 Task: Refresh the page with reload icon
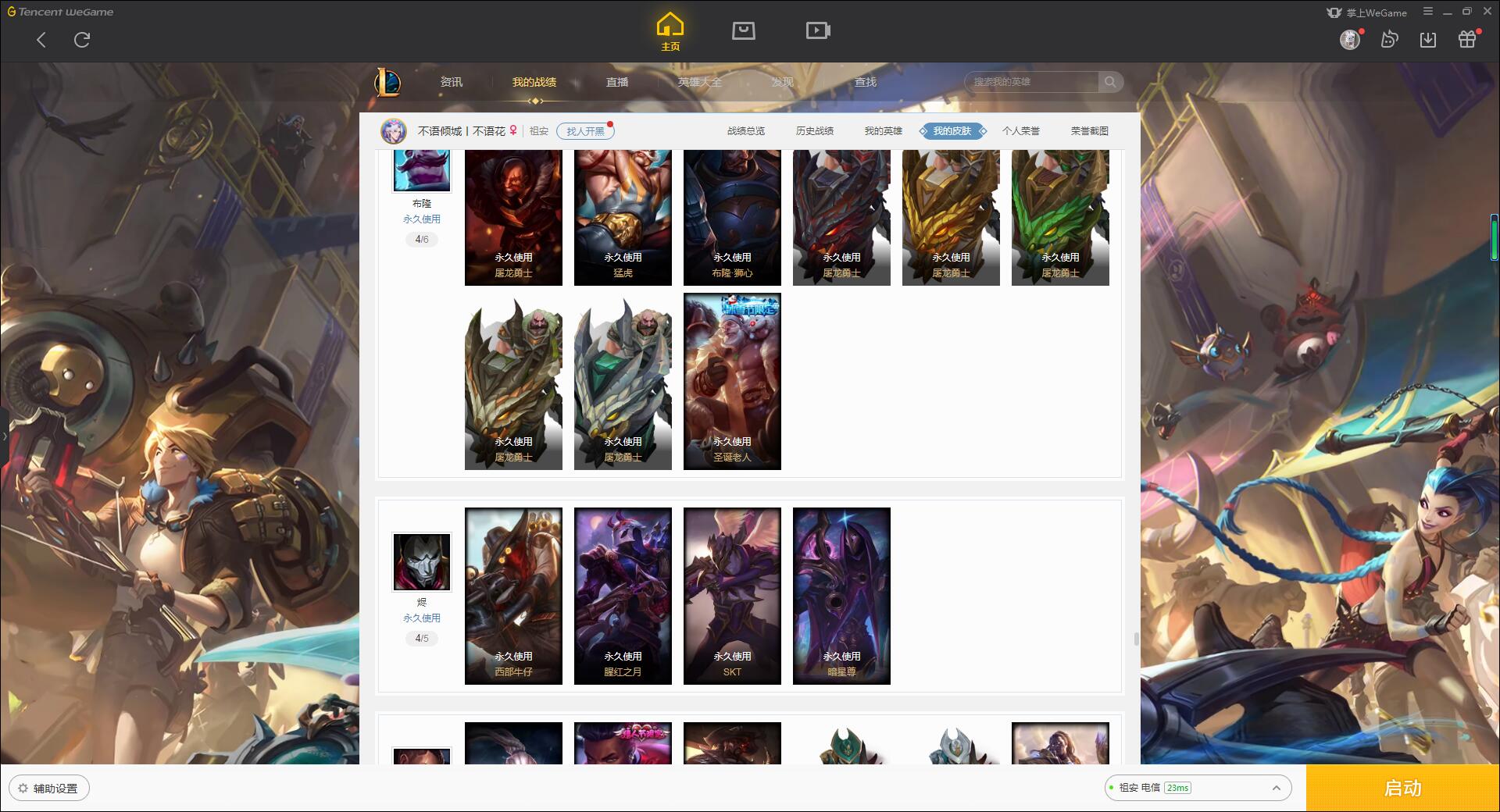(x=82, y=40)
